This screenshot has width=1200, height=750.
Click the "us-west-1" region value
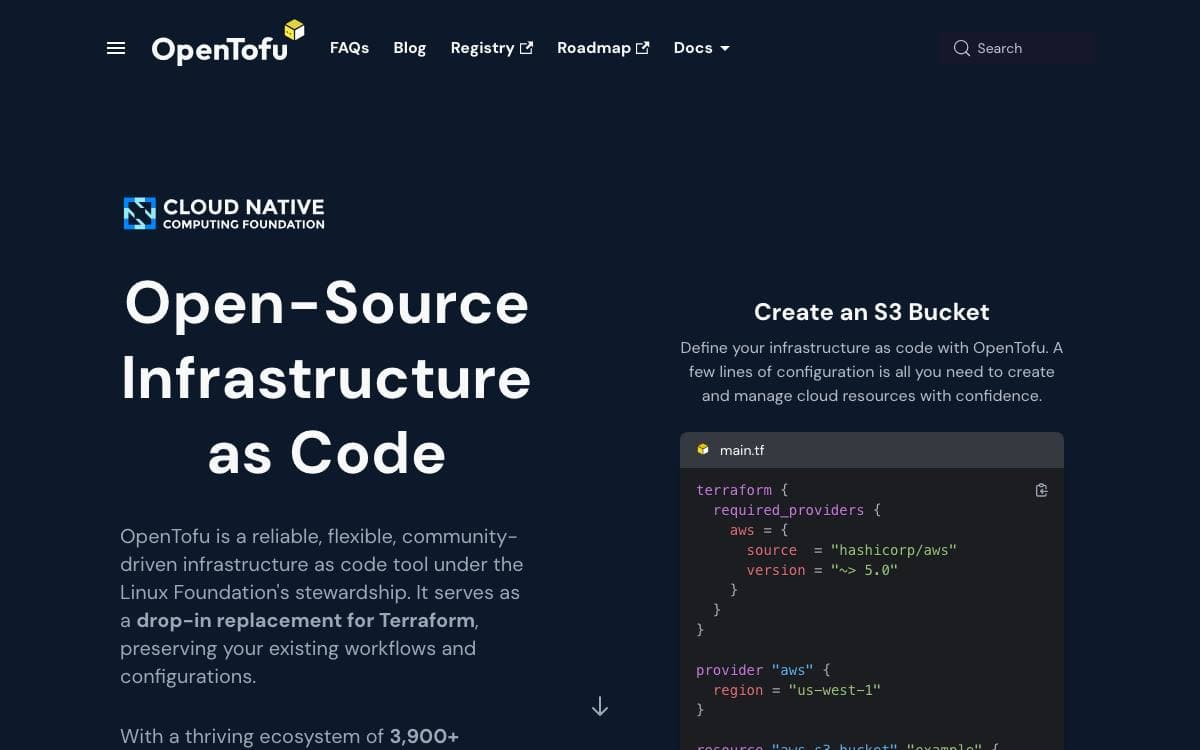(x=834, y=690)
